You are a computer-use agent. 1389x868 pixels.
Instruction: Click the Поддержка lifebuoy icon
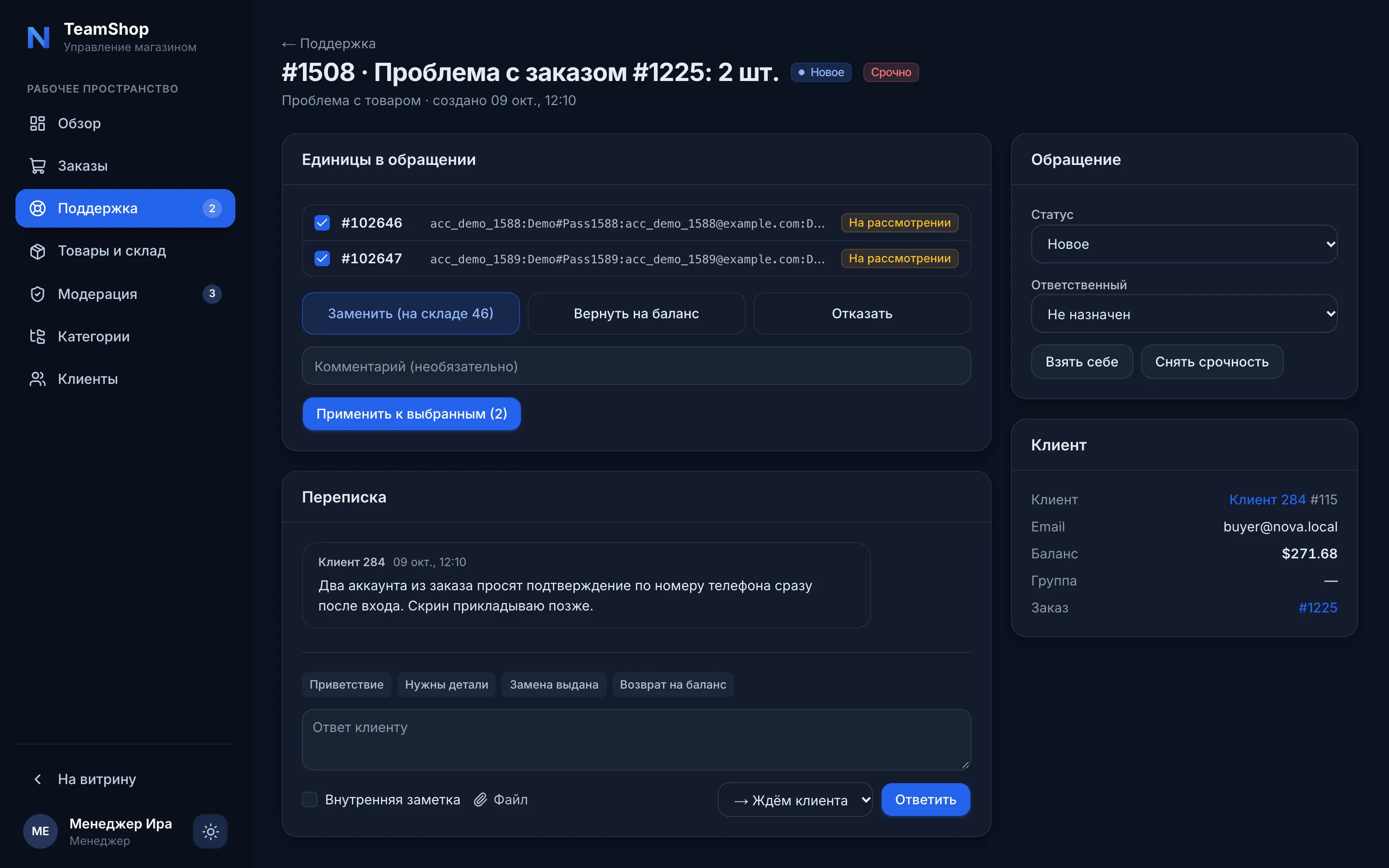(37, 208)
